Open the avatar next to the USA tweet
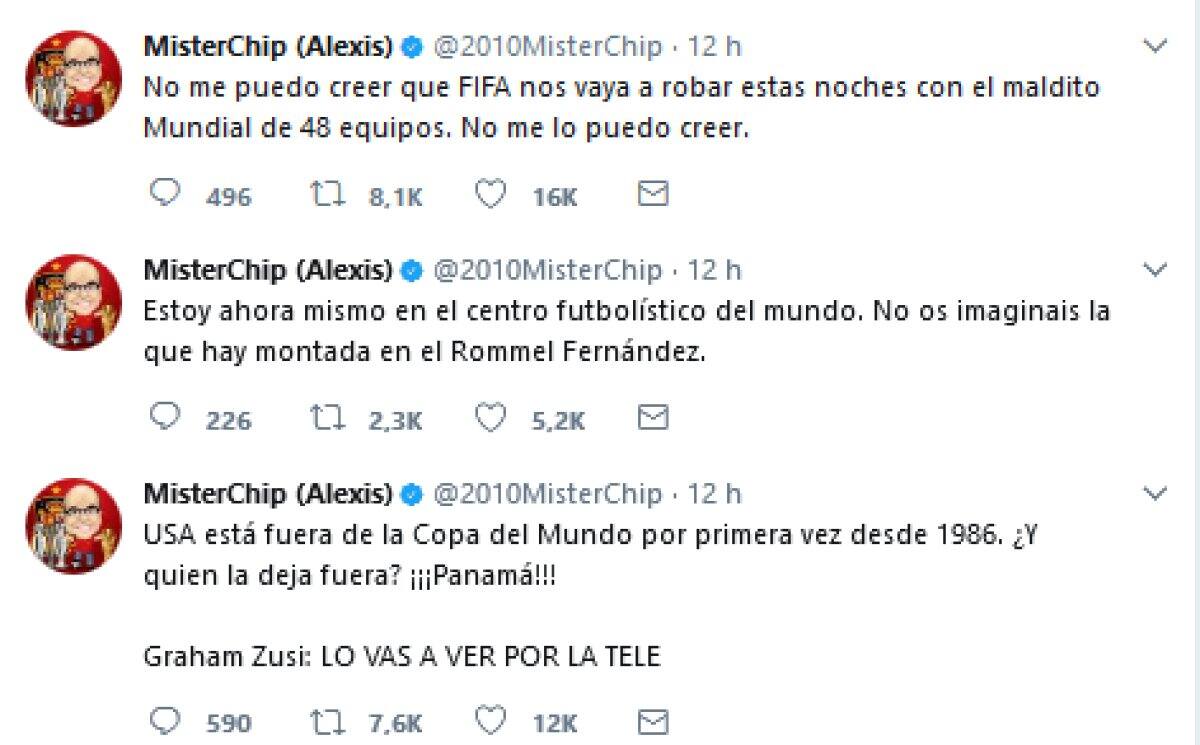The width and height of the screenshot is (1200, 745). [x=73, y=525]
